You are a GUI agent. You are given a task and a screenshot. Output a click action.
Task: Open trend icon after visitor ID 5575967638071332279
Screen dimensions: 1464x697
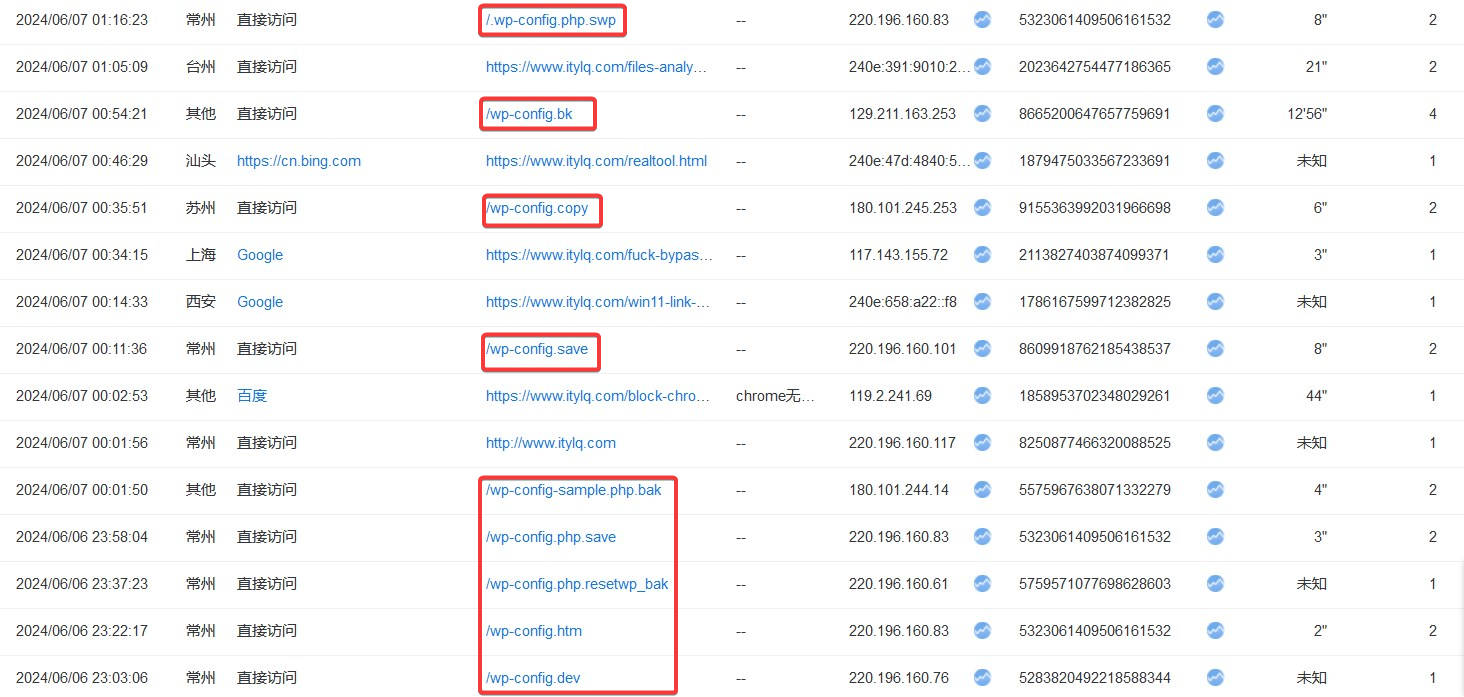[x=1215, y=489]
